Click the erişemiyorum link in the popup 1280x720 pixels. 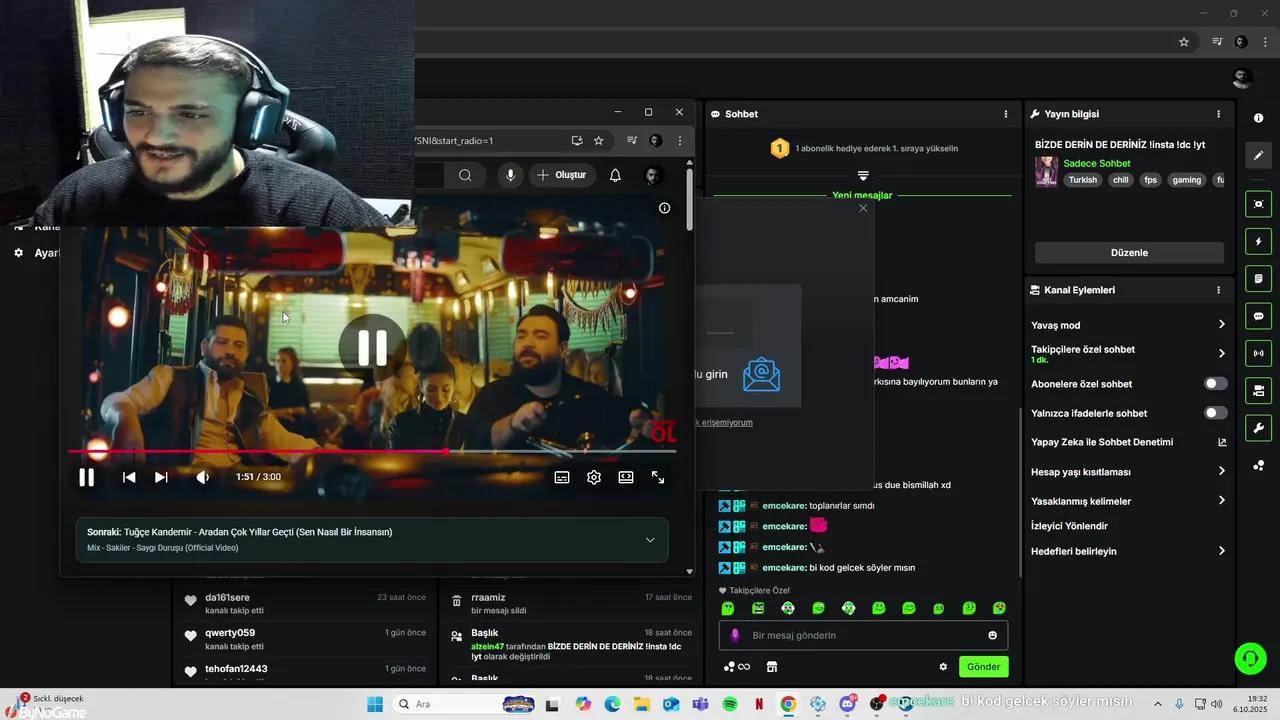click(725, 422)
